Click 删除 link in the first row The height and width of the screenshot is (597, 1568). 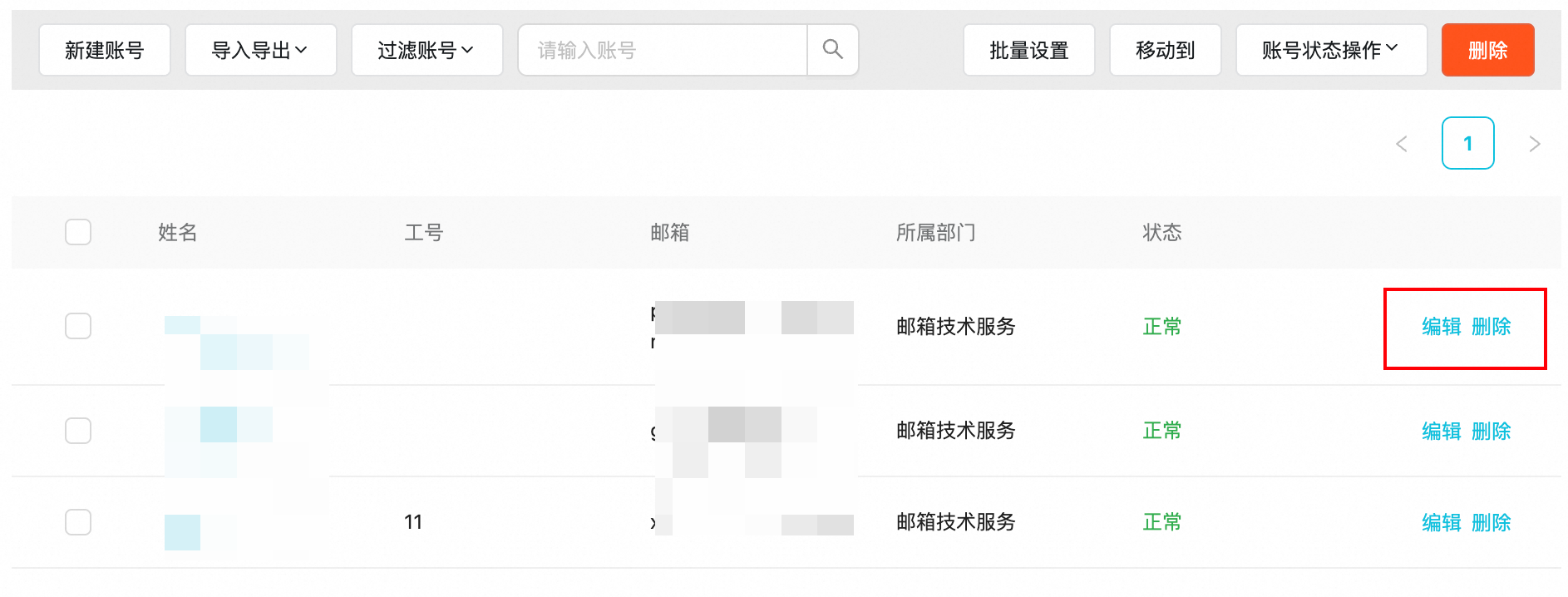tap(1491, 327)
